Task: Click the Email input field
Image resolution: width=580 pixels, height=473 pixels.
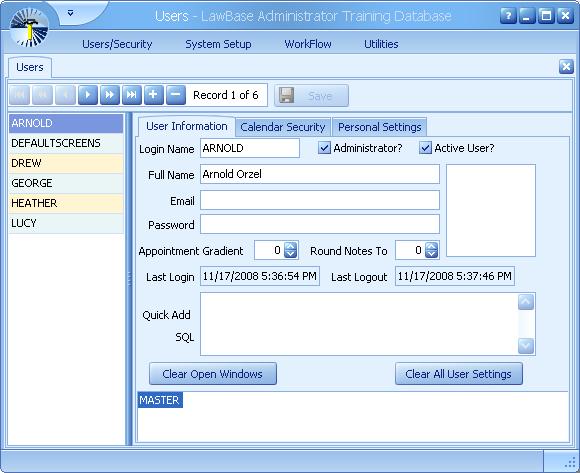Action: click(x=320, y=200)
